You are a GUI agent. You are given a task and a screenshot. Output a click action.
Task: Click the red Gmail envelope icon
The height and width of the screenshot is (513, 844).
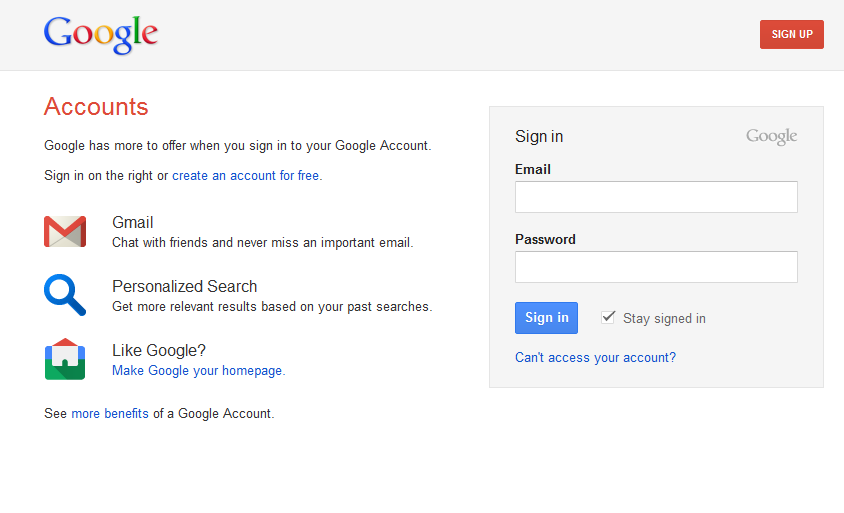coord(65,231)
